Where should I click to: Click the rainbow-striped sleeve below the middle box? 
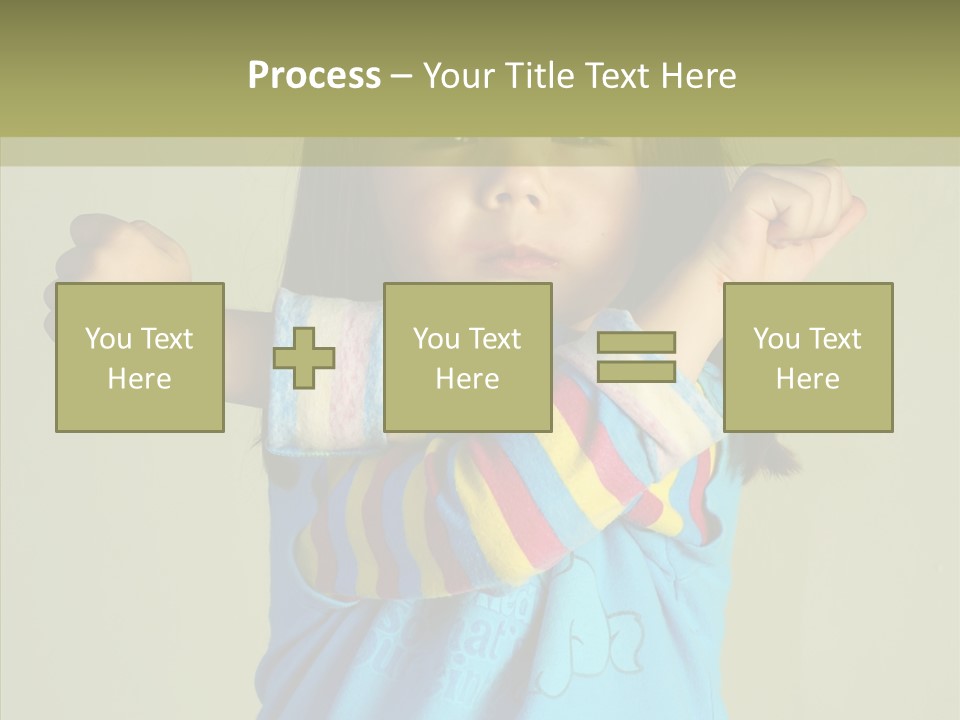click(480, 500)
